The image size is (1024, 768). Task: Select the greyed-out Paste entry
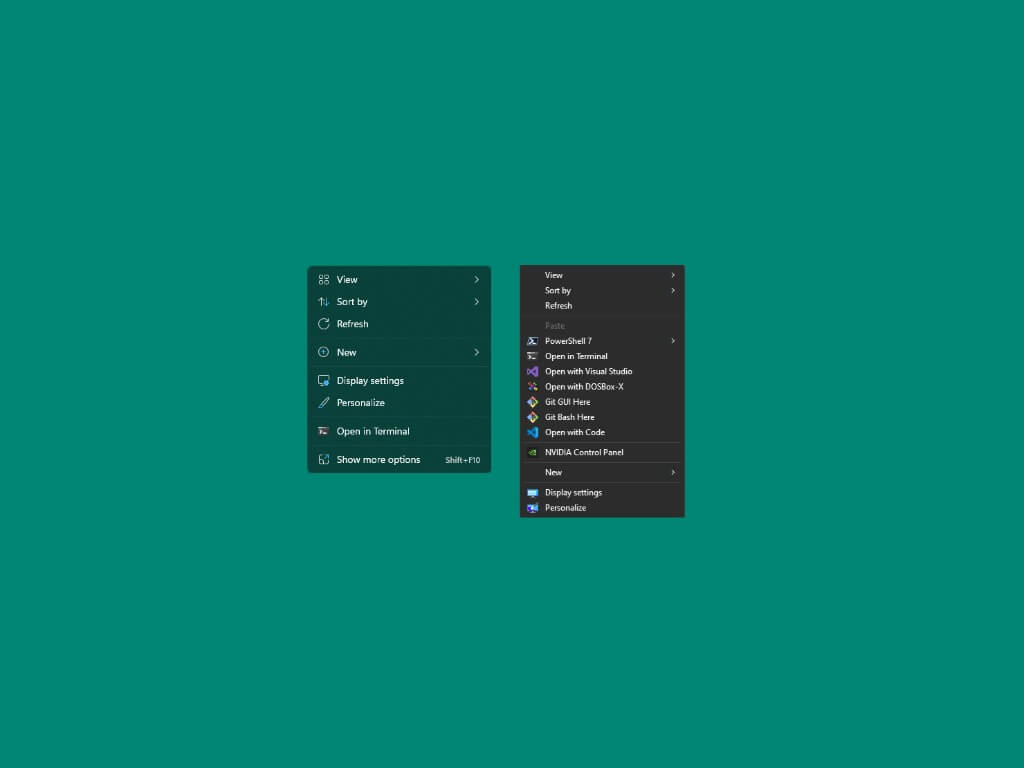[601, 326]
